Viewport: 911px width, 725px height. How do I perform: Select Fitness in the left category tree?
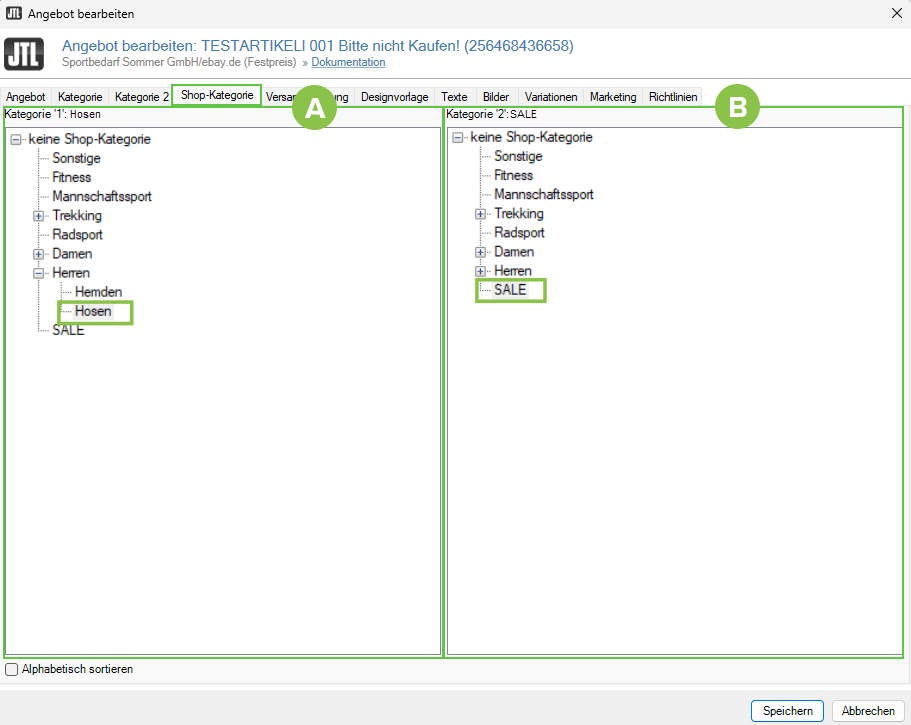click(x=72, y=178)
